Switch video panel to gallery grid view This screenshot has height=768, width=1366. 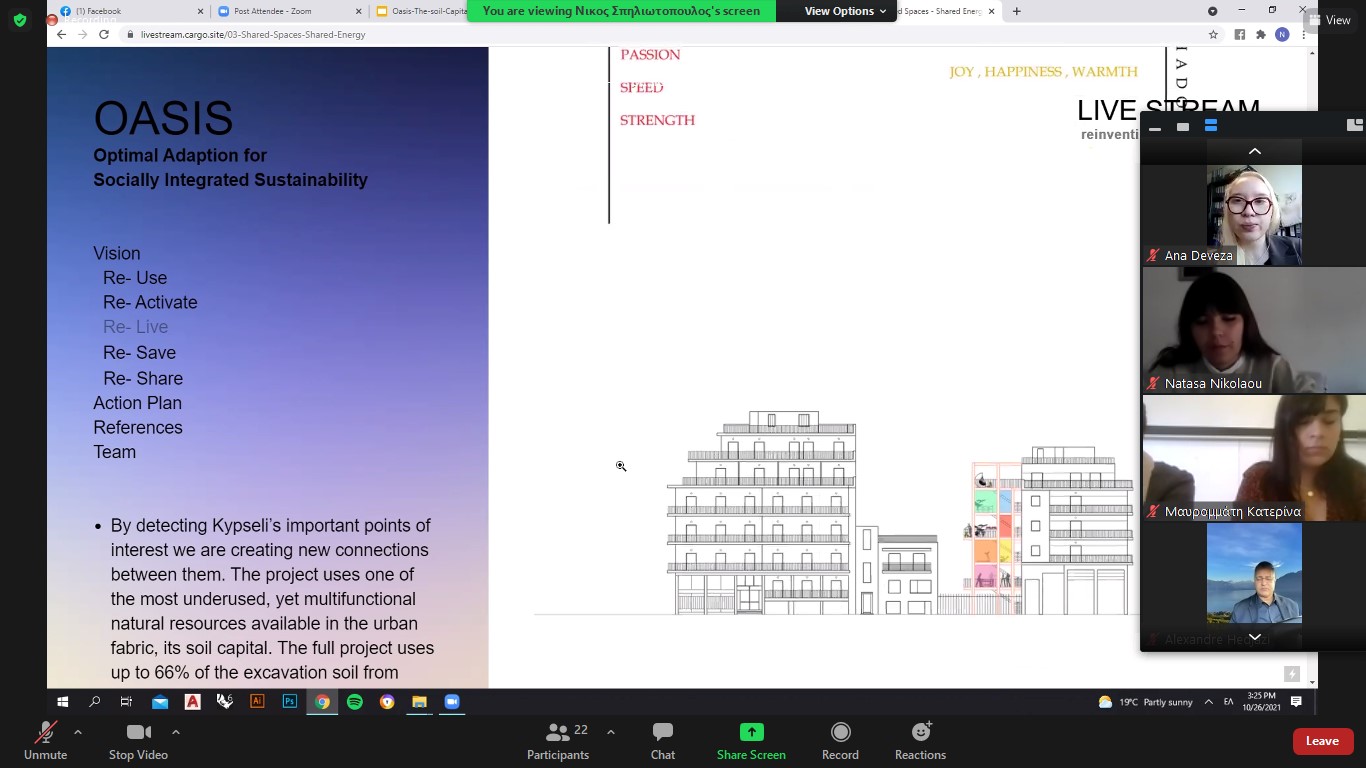1355,126
